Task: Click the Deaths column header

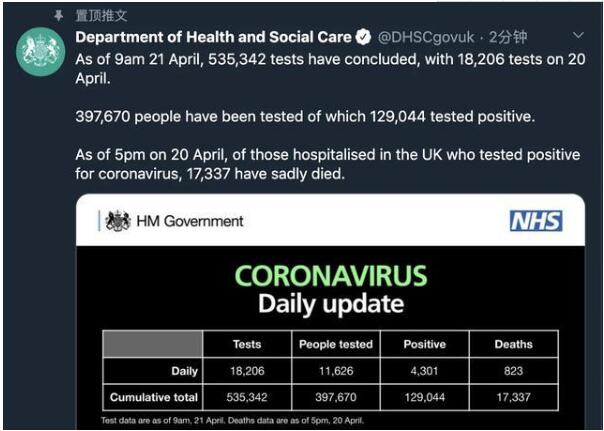Action: coord(513,344)
